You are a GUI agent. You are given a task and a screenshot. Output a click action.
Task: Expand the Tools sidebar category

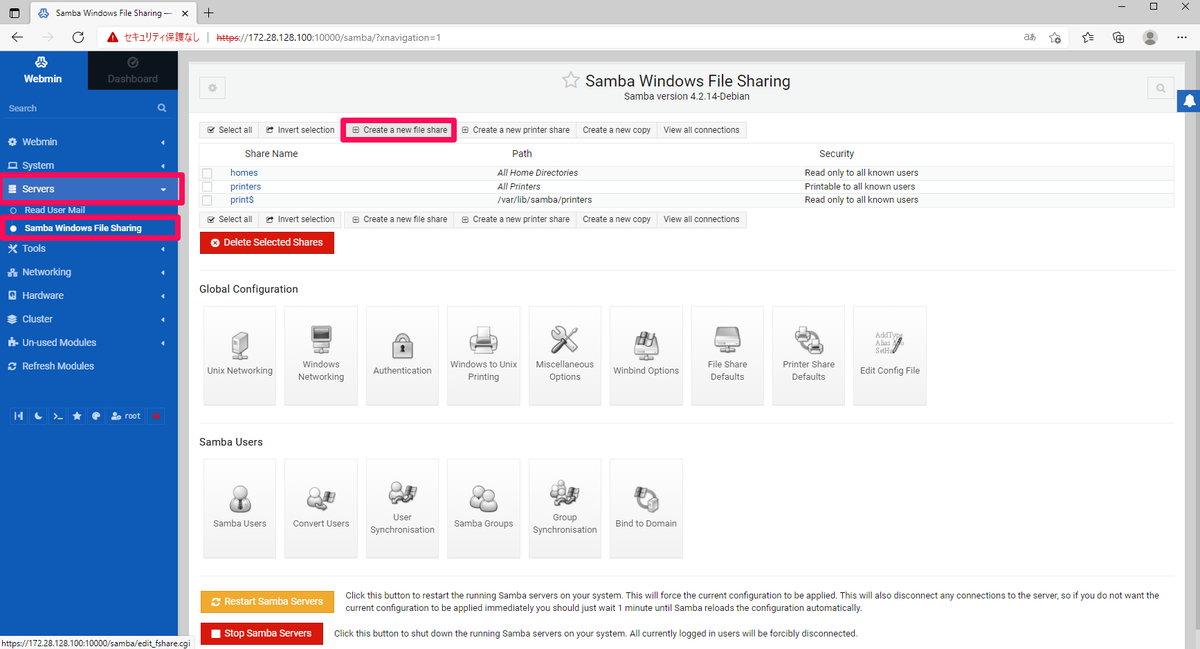tap(89, 248)
